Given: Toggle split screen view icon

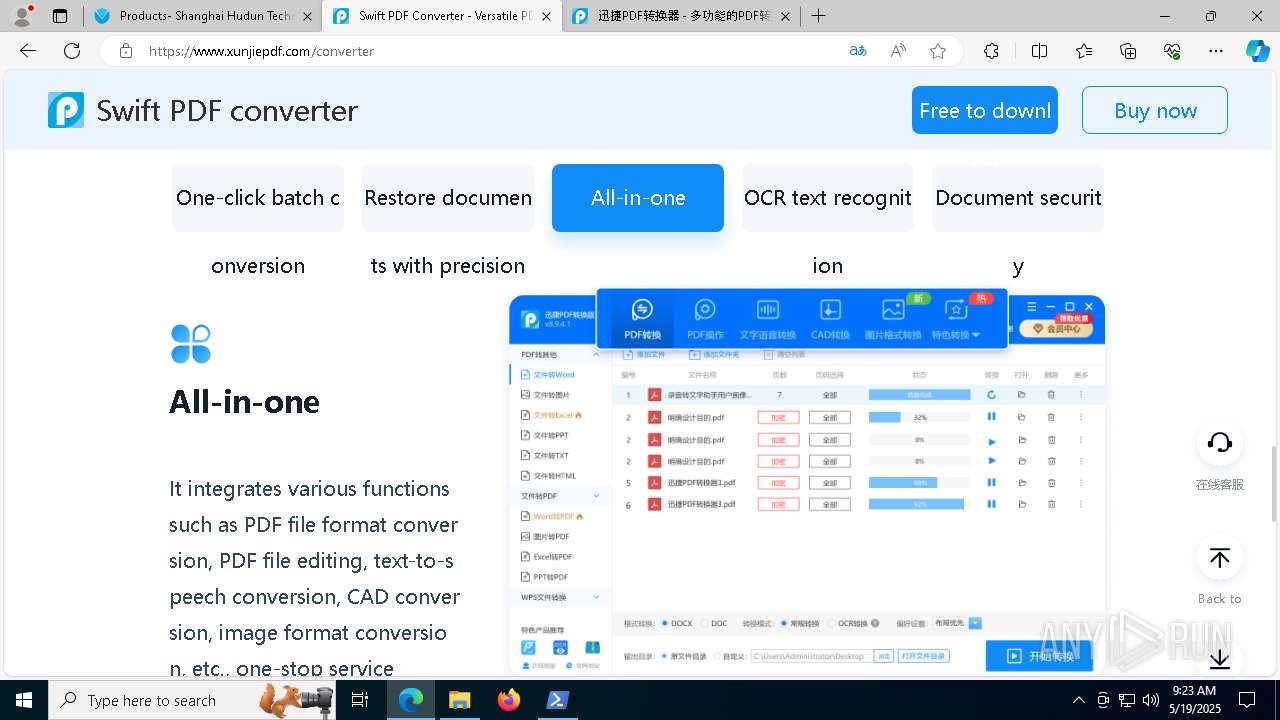Looking at the screenshot, I should (x=1039, y=51).
